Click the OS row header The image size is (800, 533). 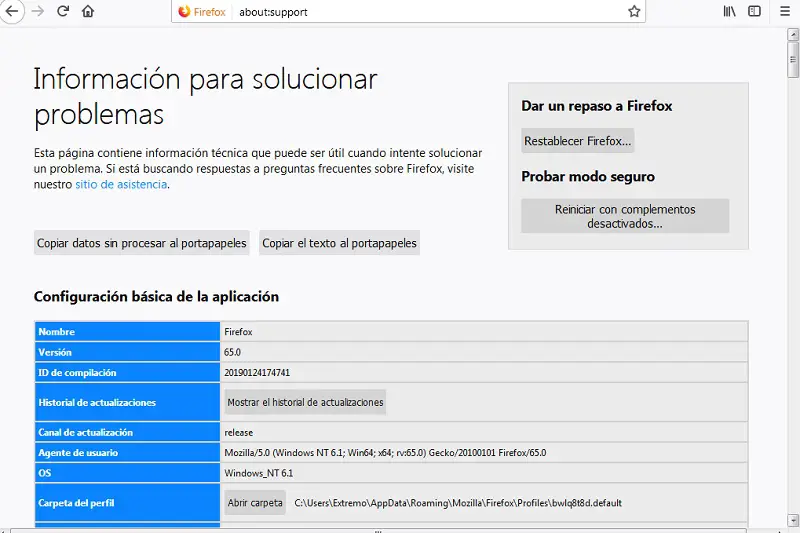click(127, 473)
